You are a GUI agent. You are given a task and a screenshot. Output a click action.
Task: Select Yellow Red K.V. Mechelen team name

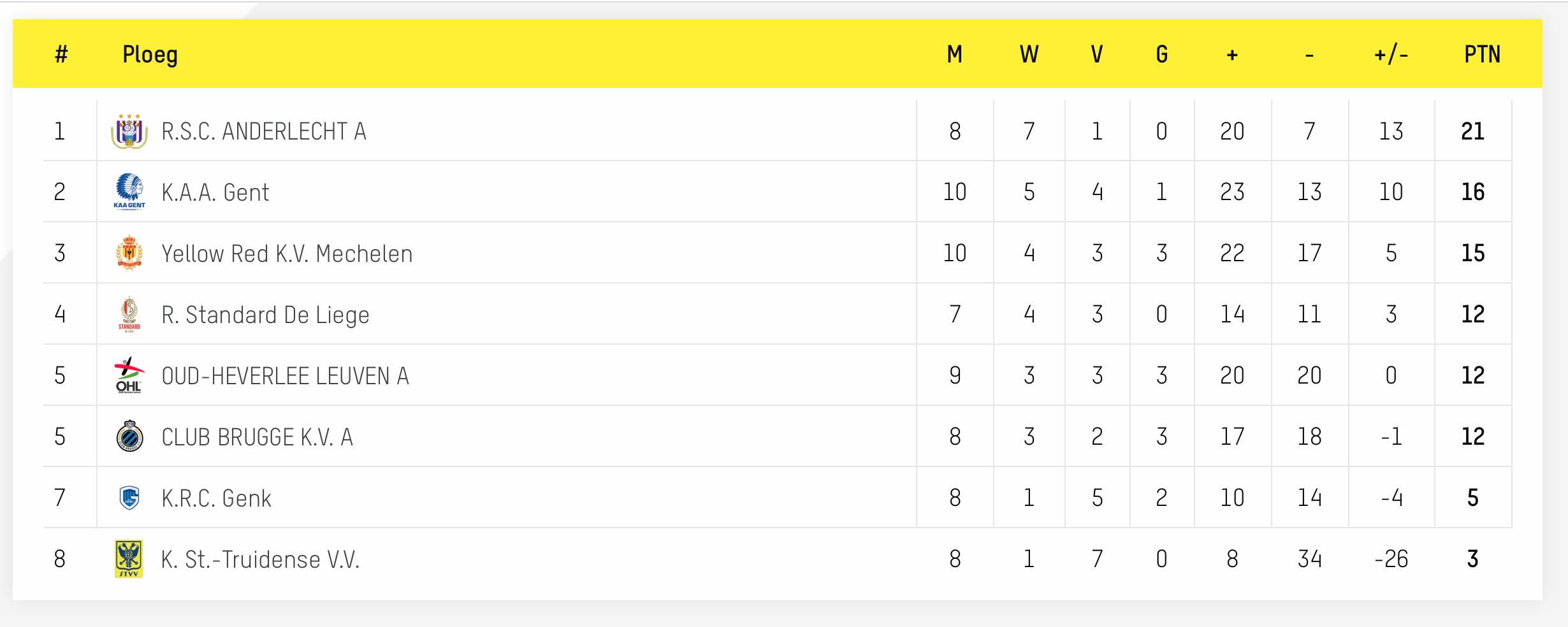click(287, 254)
